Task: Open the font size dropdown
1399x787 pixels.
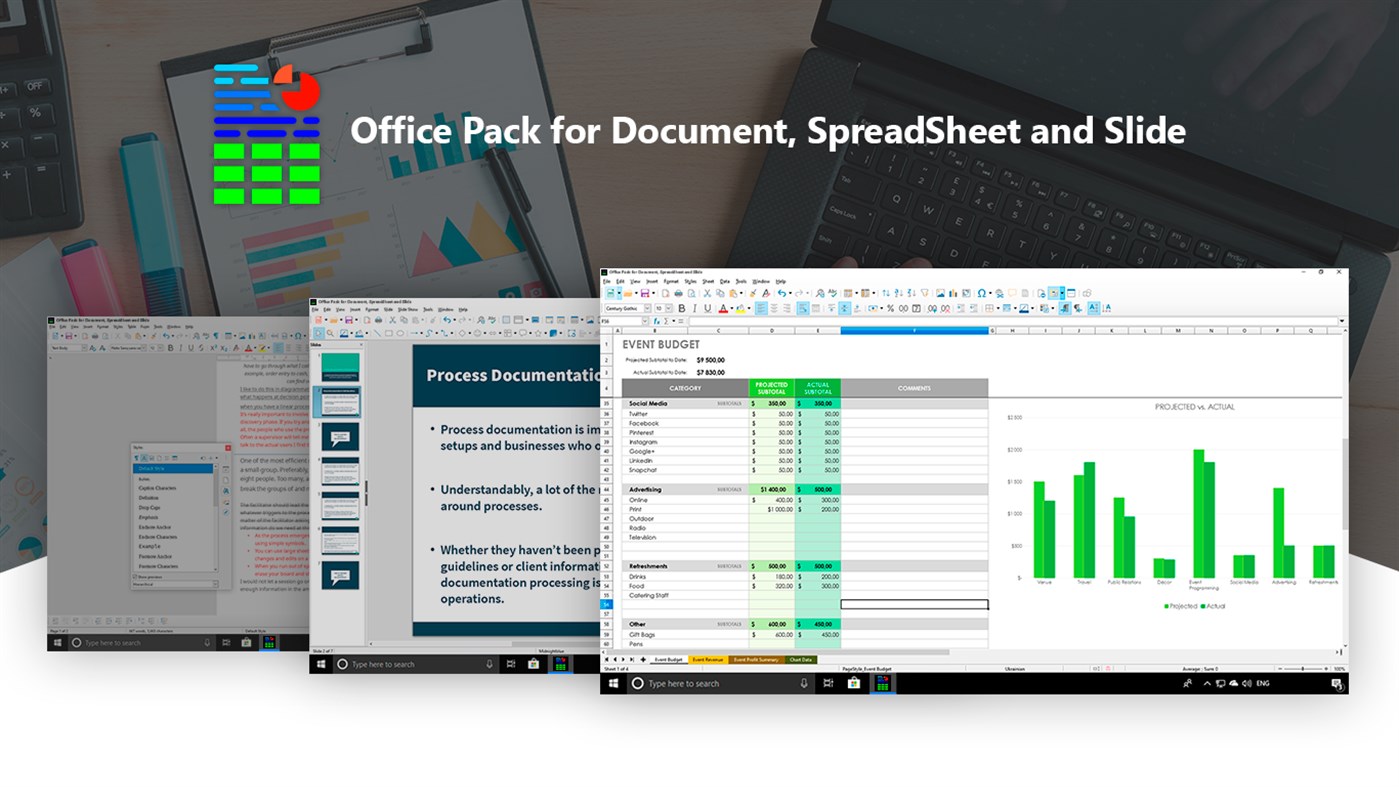Action: (x=668, y=306)
